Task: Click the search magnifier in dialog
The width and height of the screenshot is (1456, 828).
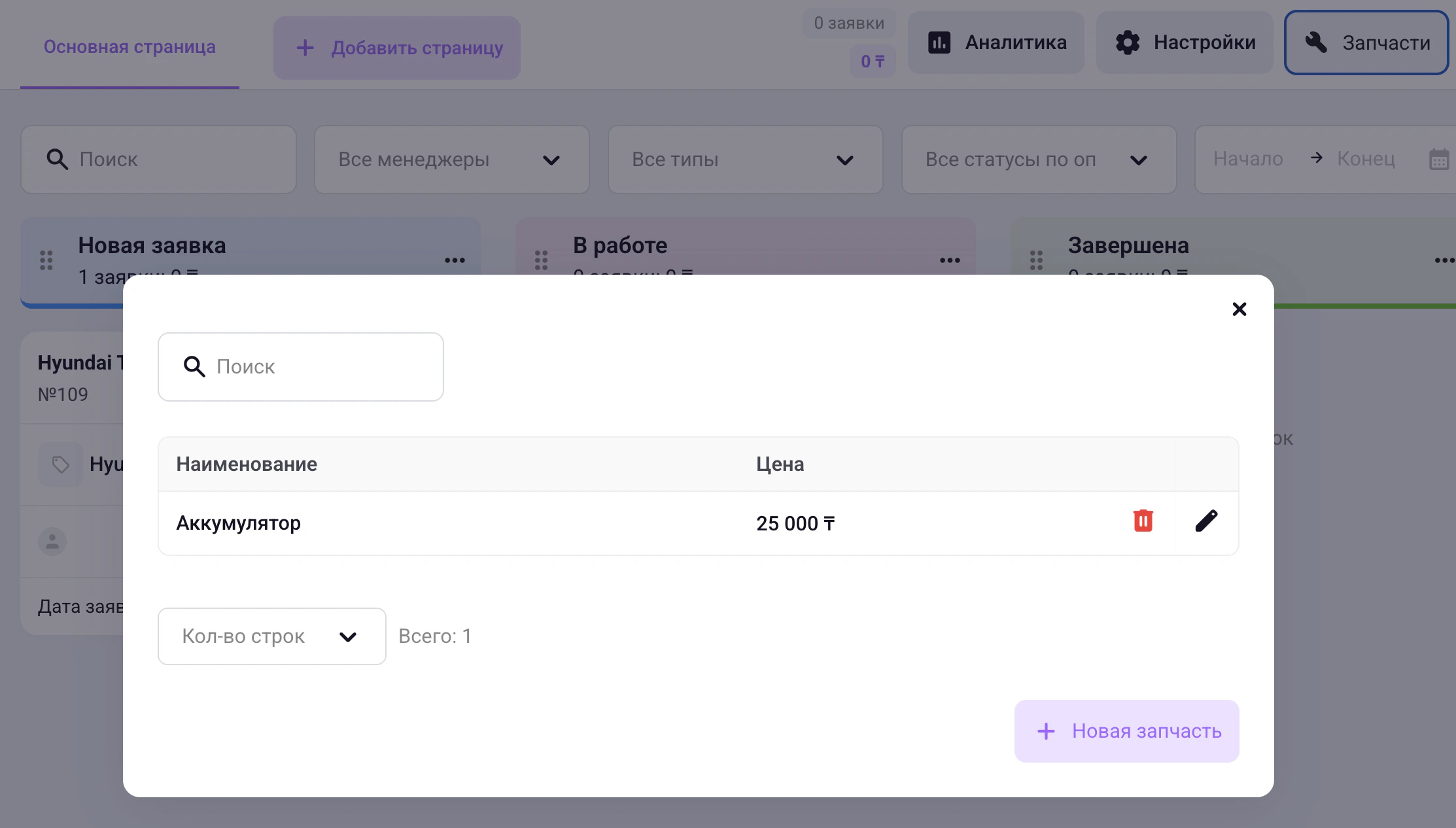Action: pos(194,367)
